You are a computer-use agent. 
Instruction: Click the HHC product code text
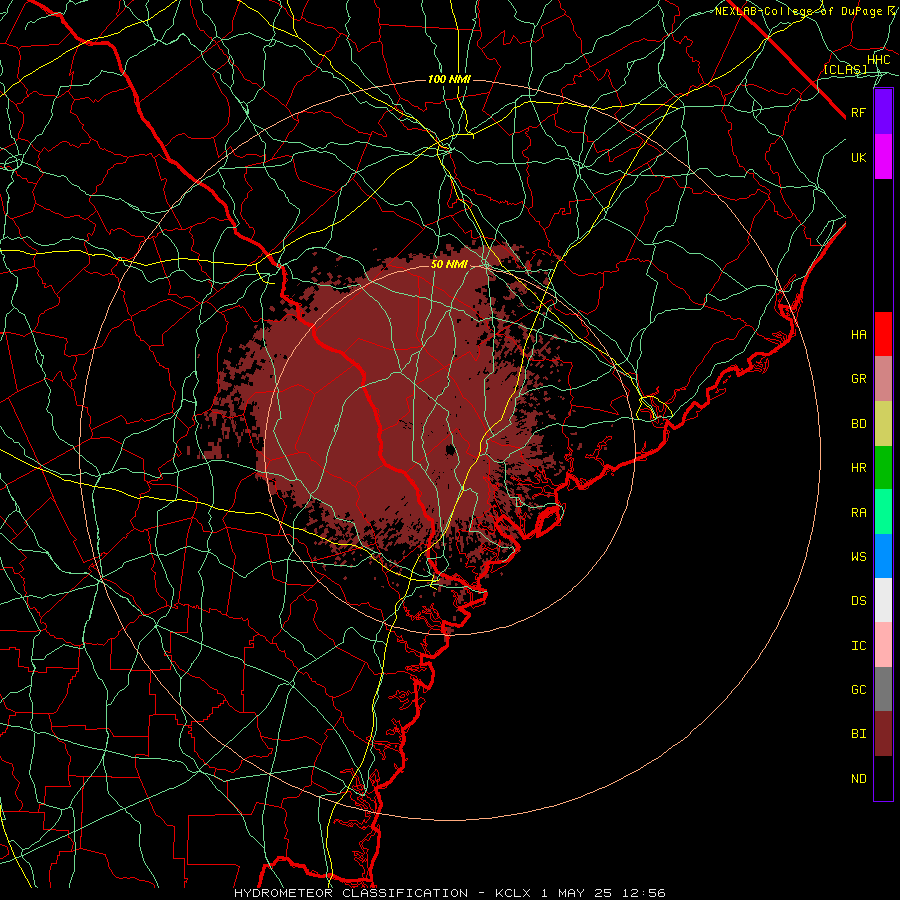pyautogui.click(x=878, y=60)
